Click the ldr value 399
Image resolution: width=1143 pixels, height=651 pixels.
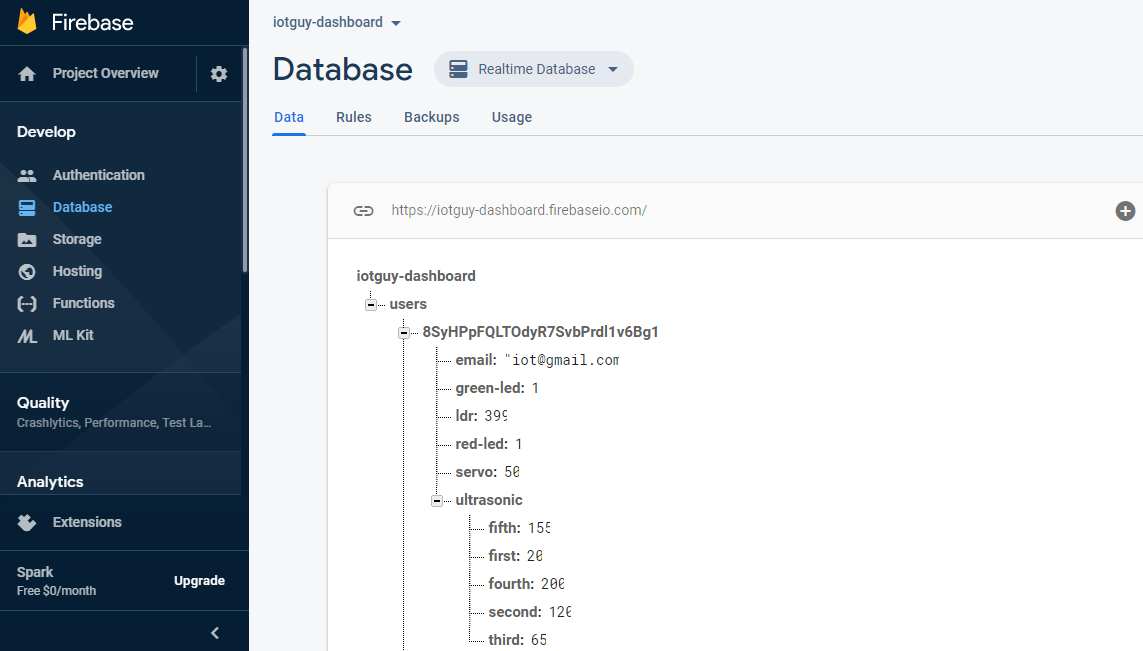[496, 416]
